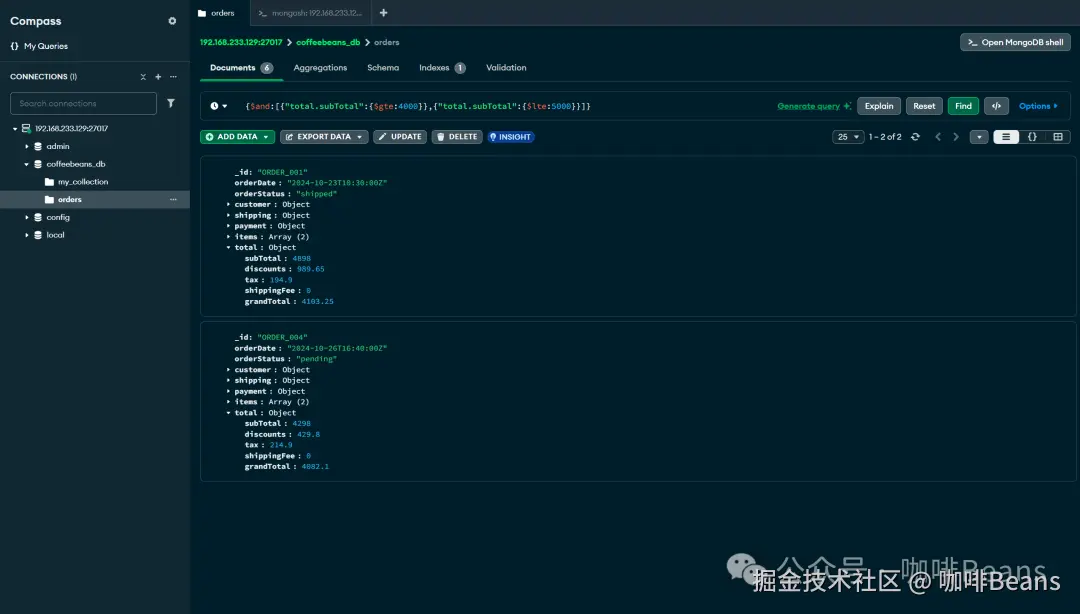Open Schema tab

[x=383, y=68]
